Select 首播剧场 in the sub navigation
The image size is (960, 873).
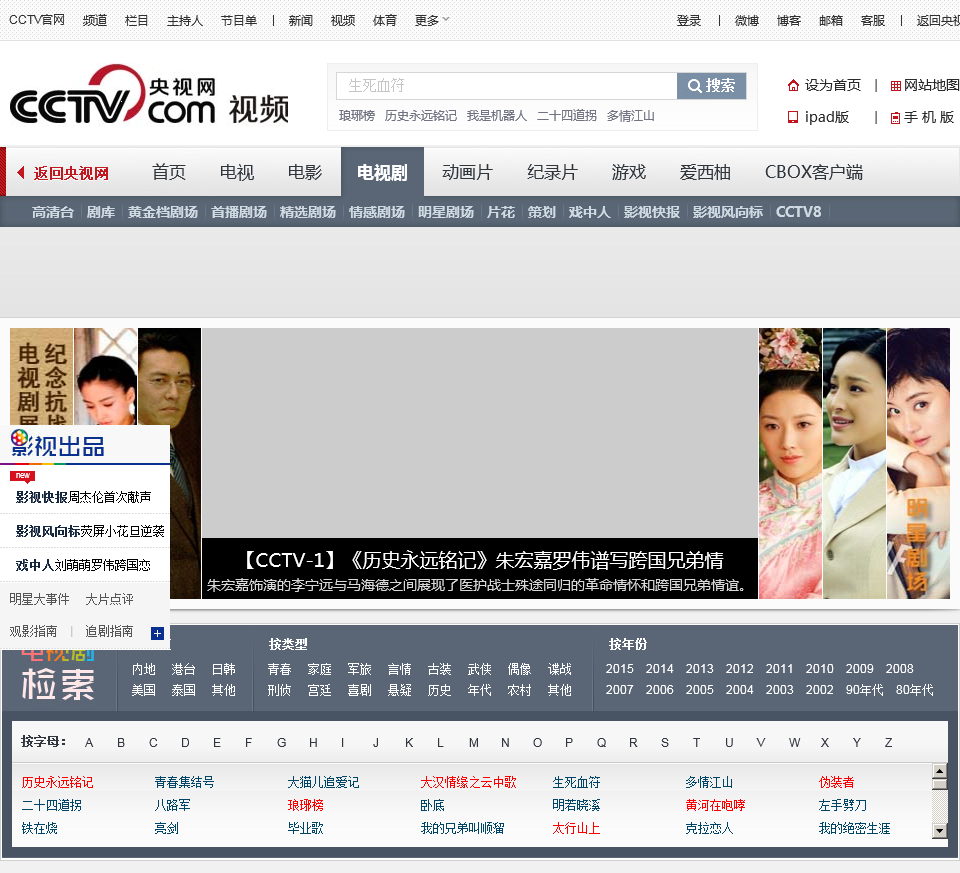[239, 212]
